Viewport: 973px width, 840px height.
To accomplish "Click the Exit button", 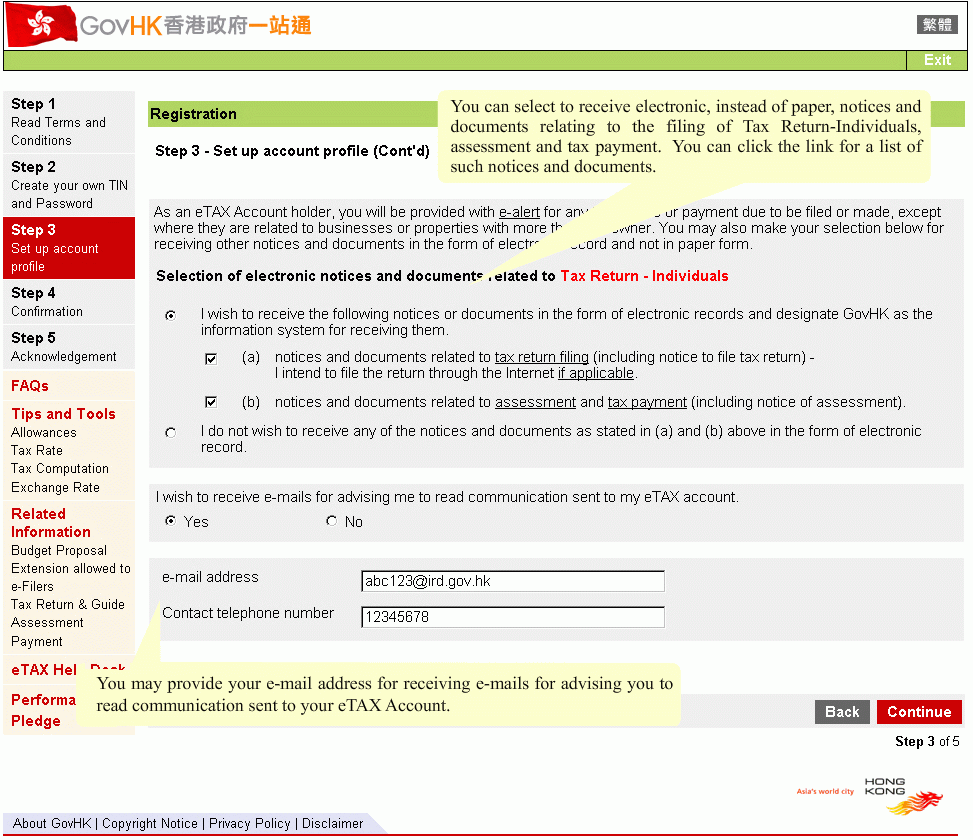I will coord(937,60).
